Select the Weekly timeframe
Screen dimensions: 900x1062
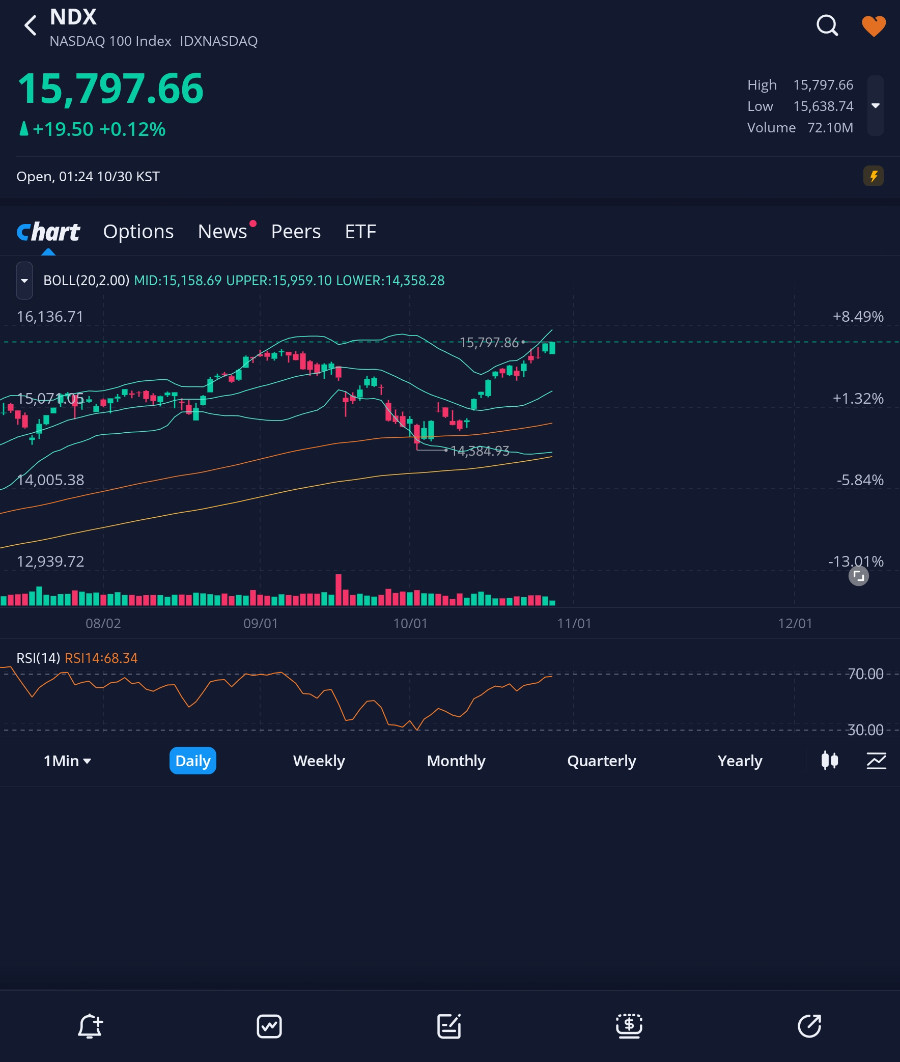(319, 761)
